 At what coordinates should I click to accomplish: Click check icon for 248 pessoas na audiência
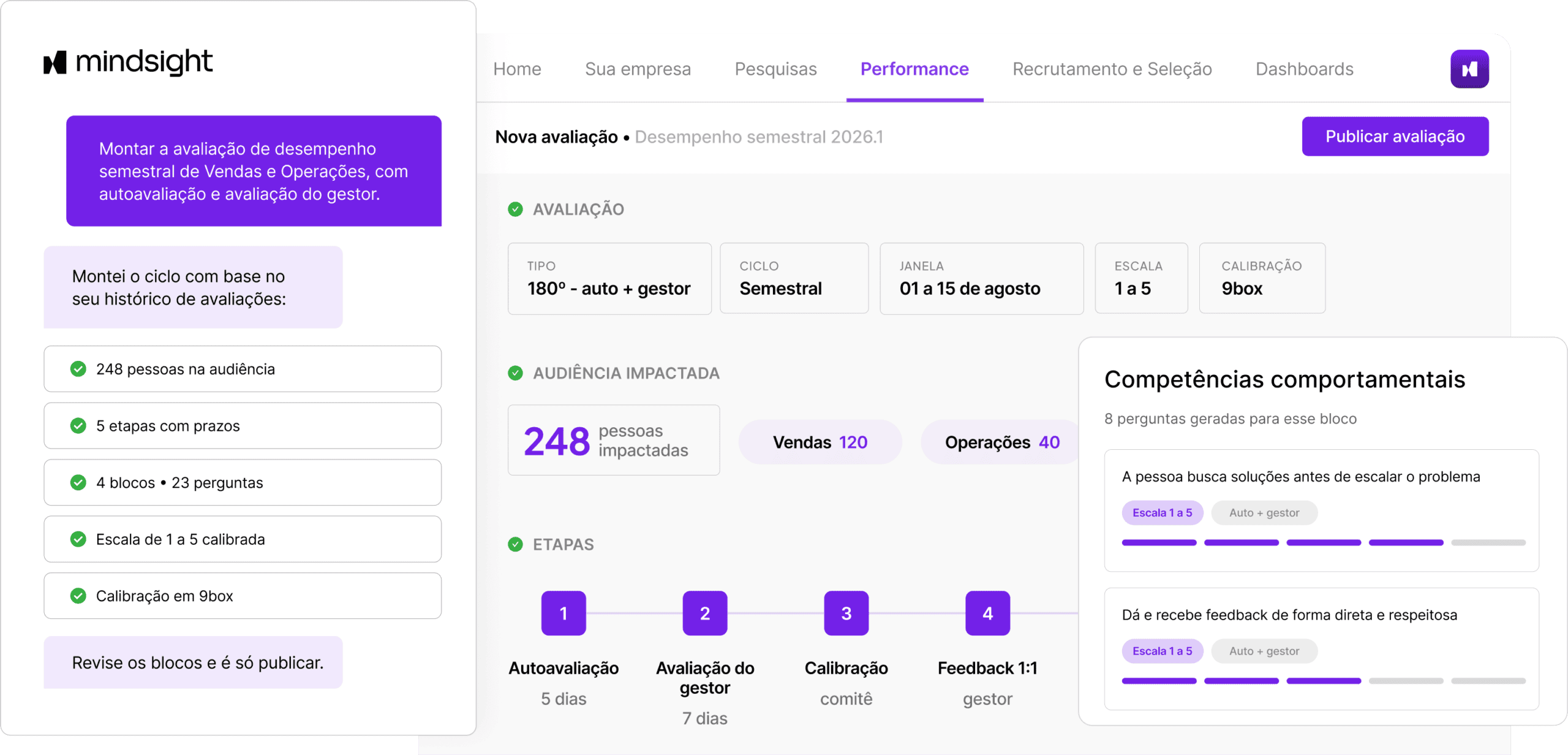click(78, 369)
